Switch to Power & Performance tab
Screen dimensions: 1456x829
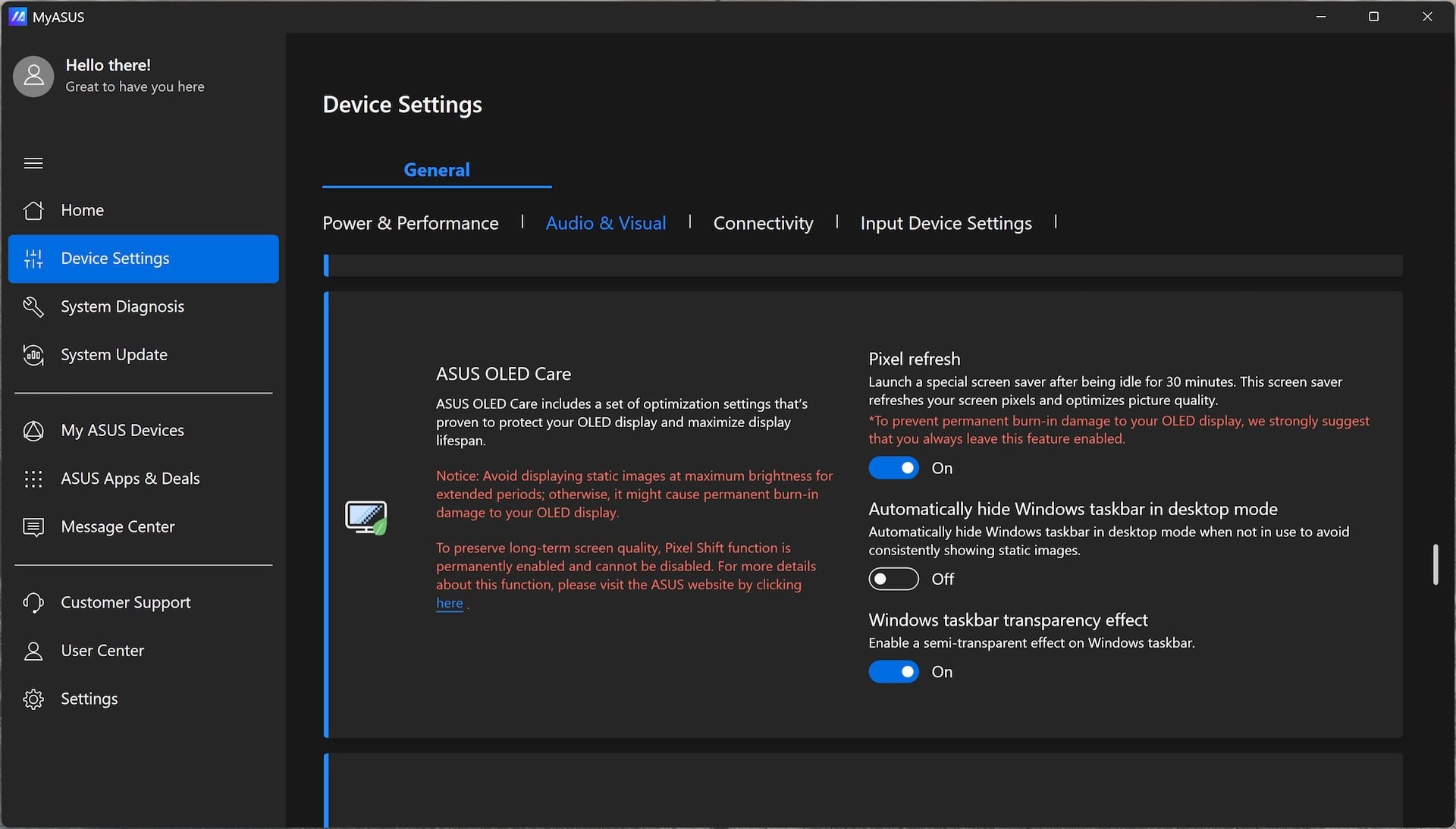coord(410,223)
